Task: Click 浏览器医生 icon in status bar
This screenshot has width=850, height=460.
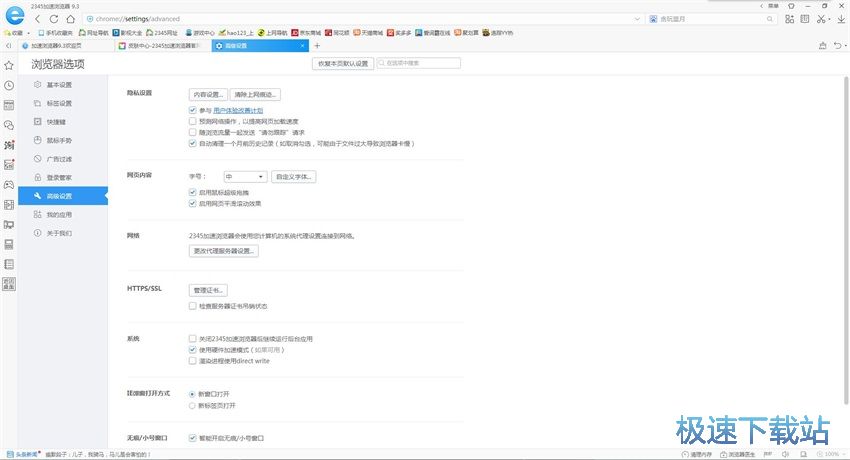Action: pyautogui.click(x=738, y=455)
